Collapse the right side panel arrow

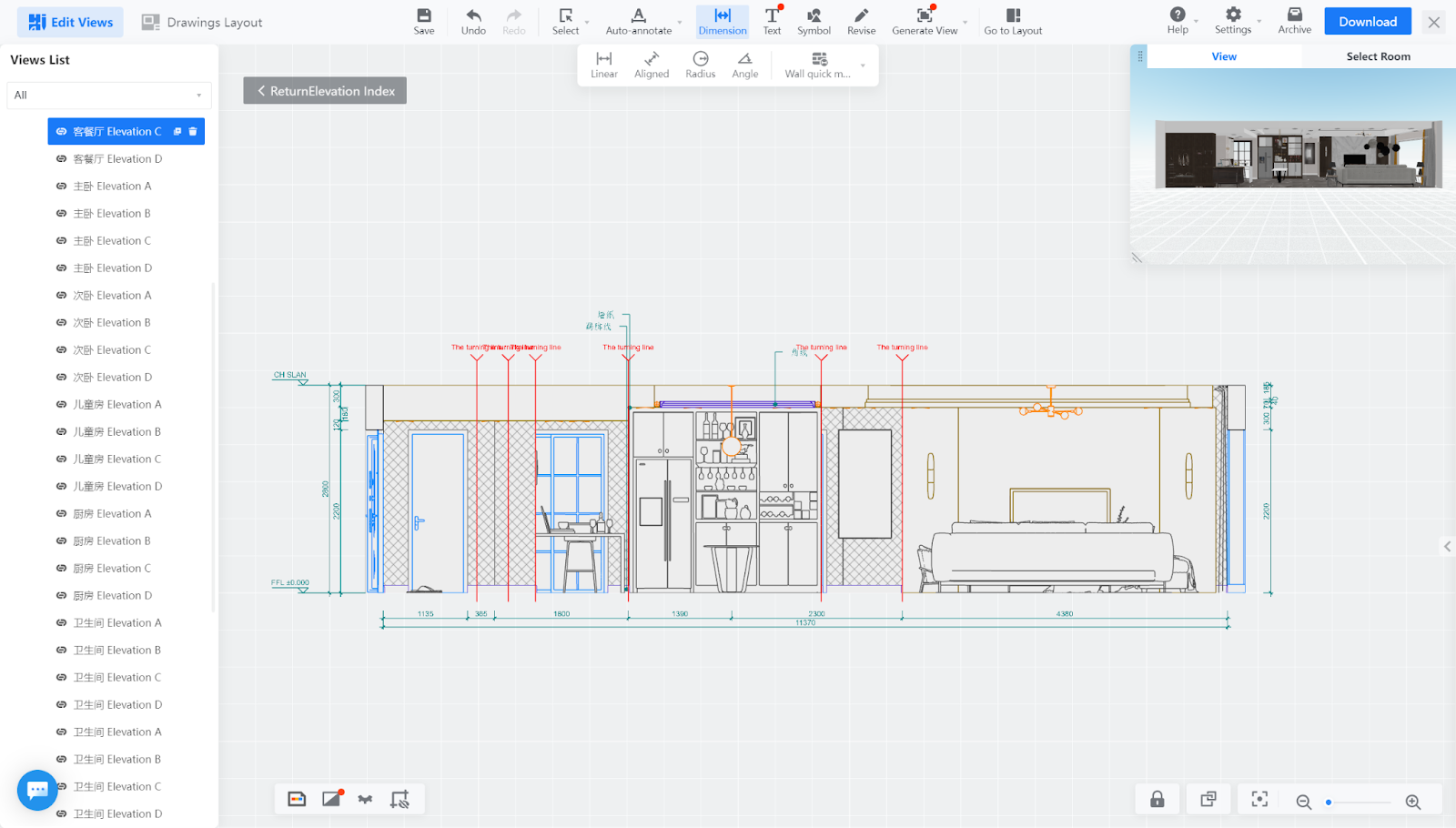[x=1447, y=547]
